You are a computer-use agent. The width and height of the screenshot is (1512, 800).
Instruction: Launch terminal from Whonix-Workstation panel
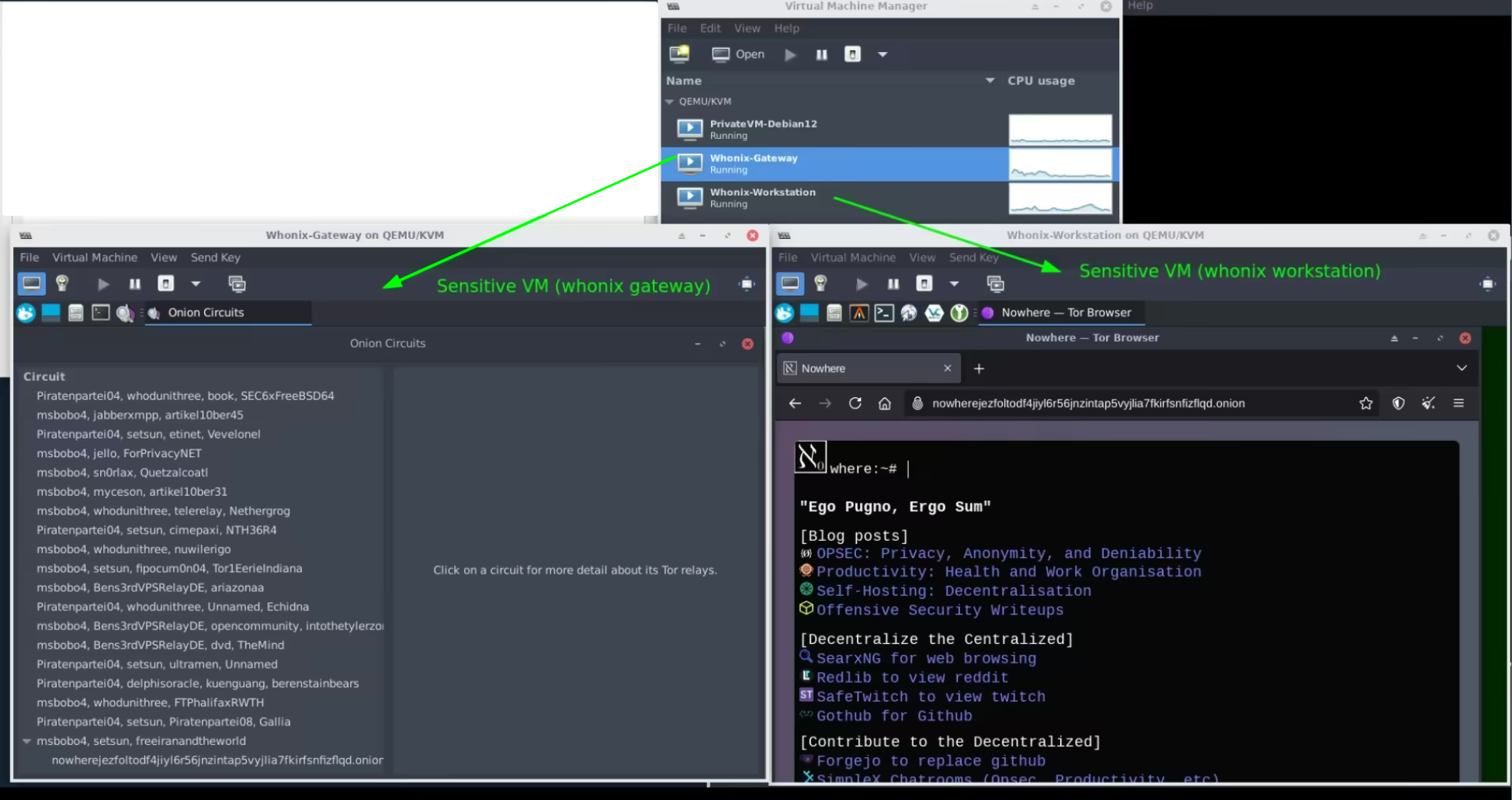[884, 313]
